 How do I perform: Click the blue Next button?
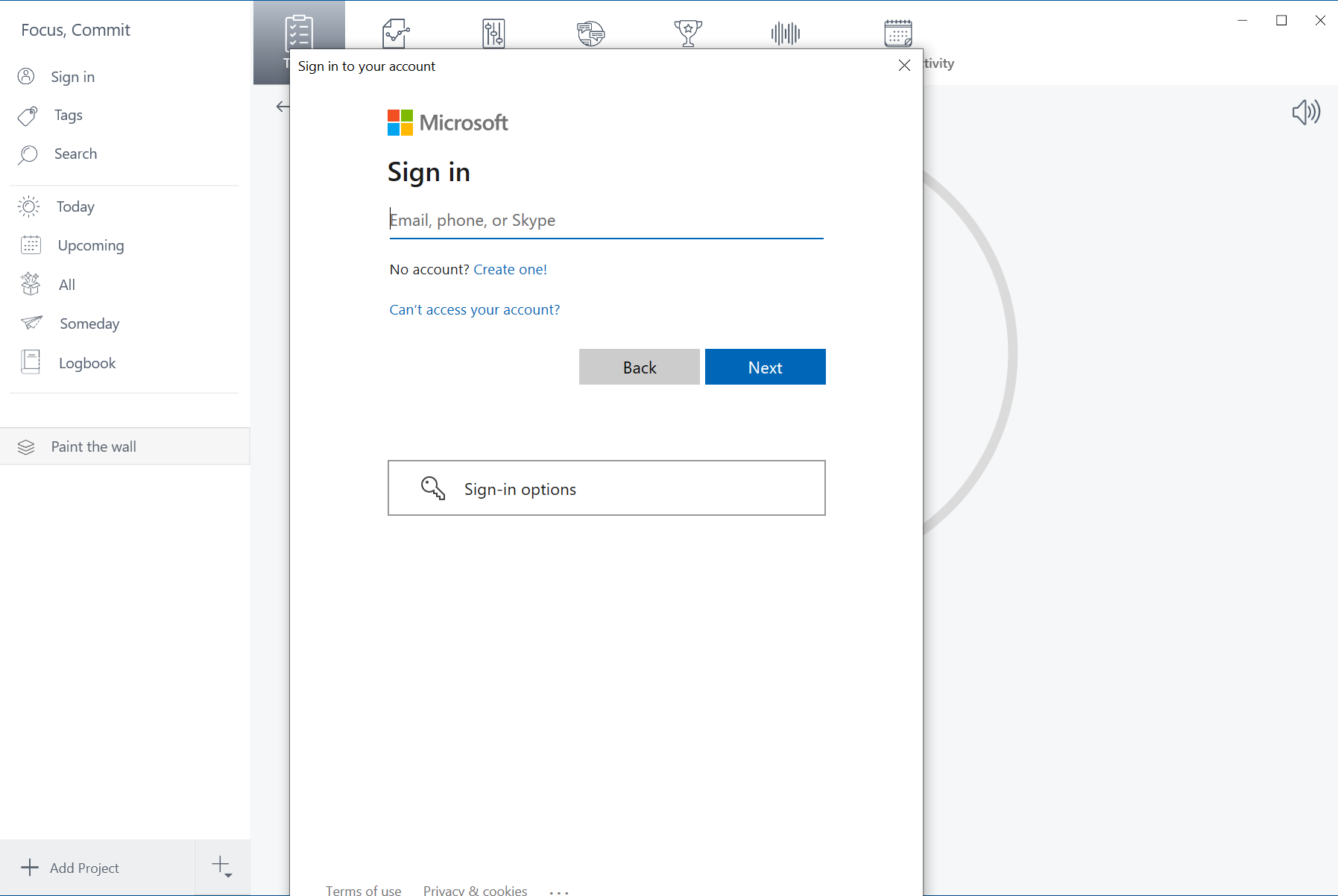(765, 367)
